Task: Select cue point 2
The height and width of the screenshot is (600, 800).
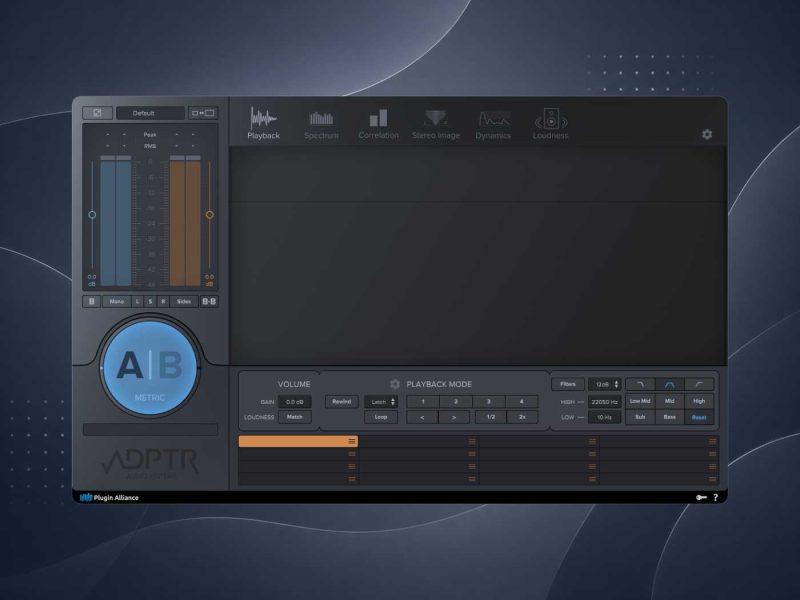Action: [456, 402]
